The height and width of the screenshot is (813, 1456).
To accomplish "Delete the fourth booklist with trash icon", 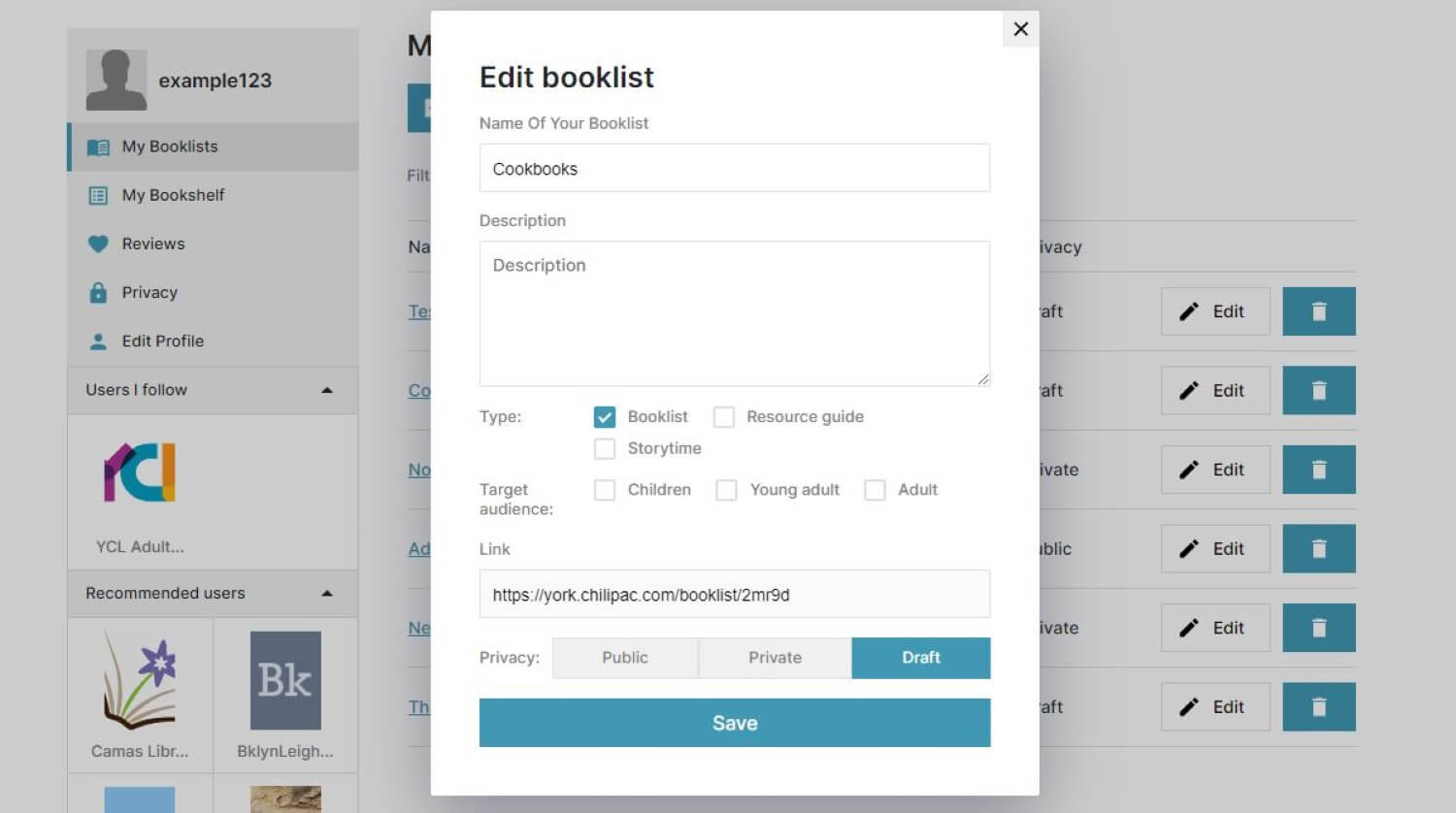I will [1319, 549].
